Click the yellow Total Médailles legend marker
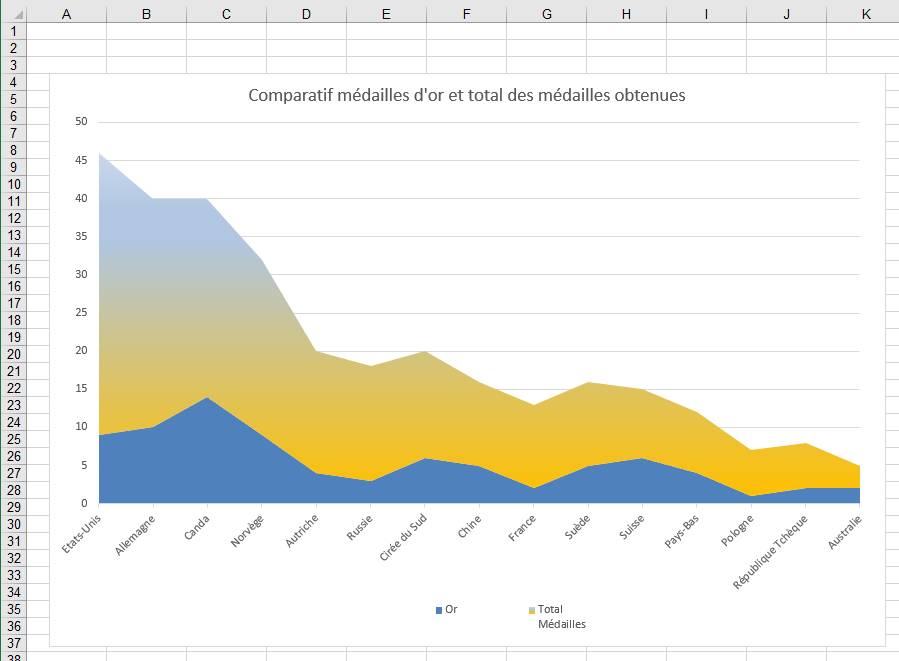This screenshot has height=661, width=899. (x=532, y=610)
